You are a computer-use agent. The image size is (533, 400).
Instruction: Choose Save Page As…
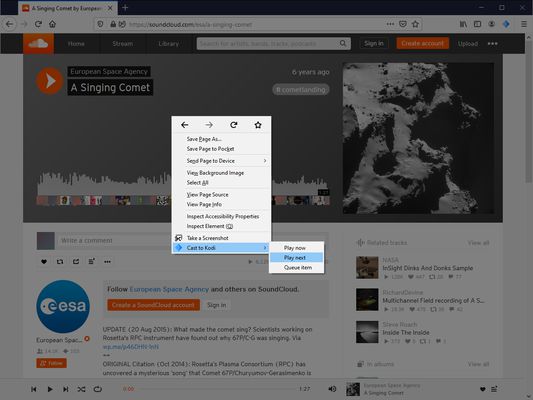(x=221, y=139)
